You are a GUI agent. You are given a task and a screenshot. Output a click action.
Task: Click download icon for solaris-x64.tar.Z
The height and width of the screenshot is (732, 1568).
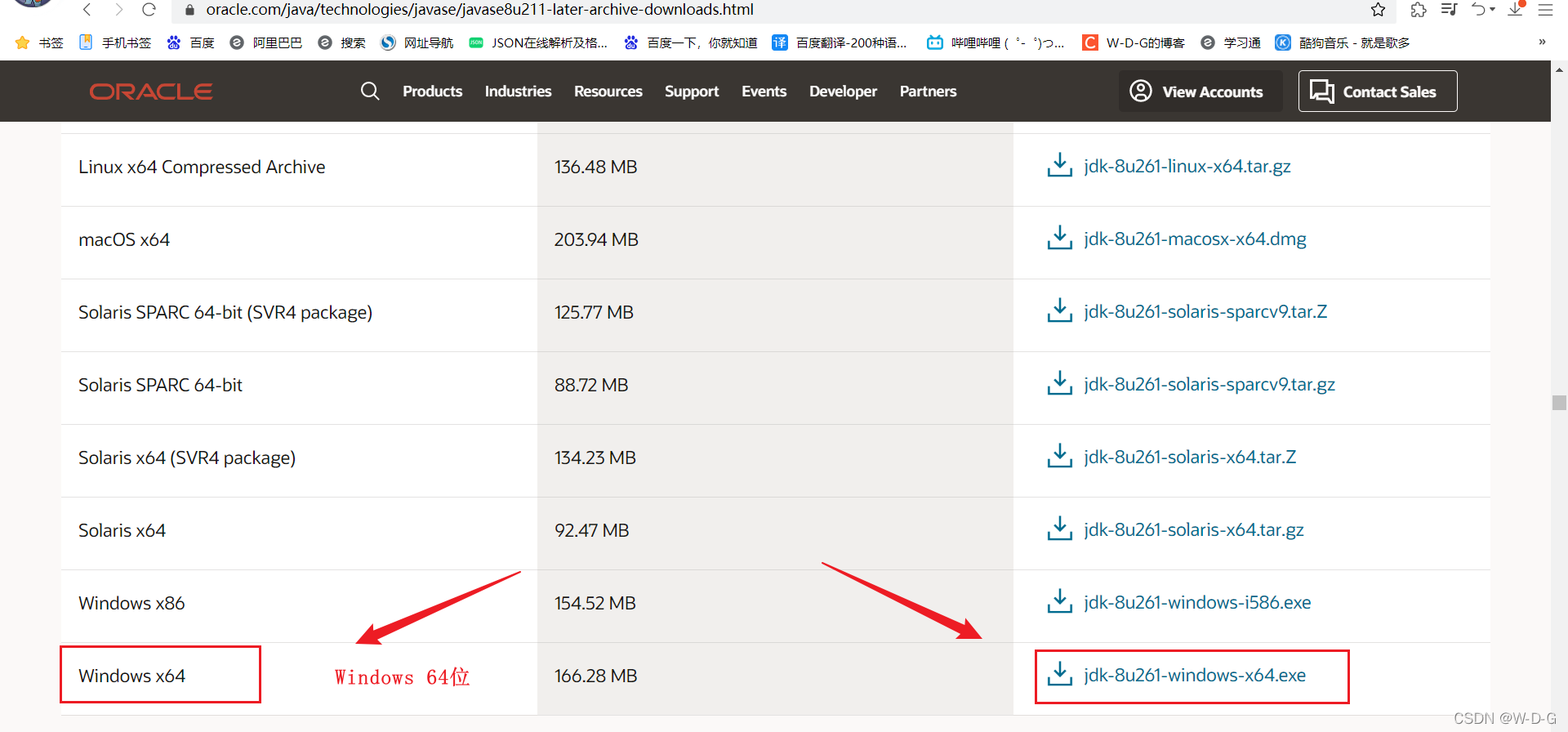tap(1059, 457)
